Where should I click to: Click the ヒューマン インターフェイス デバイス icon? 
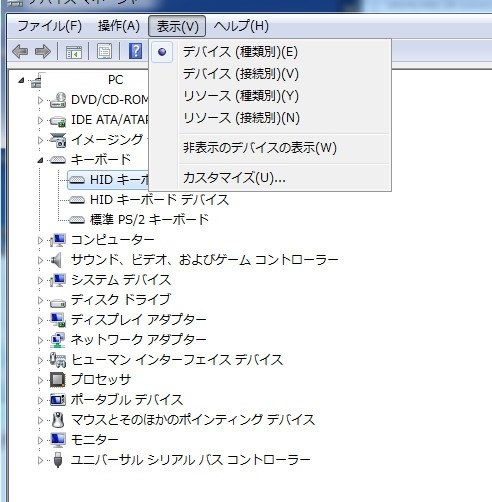pos(58,360)
